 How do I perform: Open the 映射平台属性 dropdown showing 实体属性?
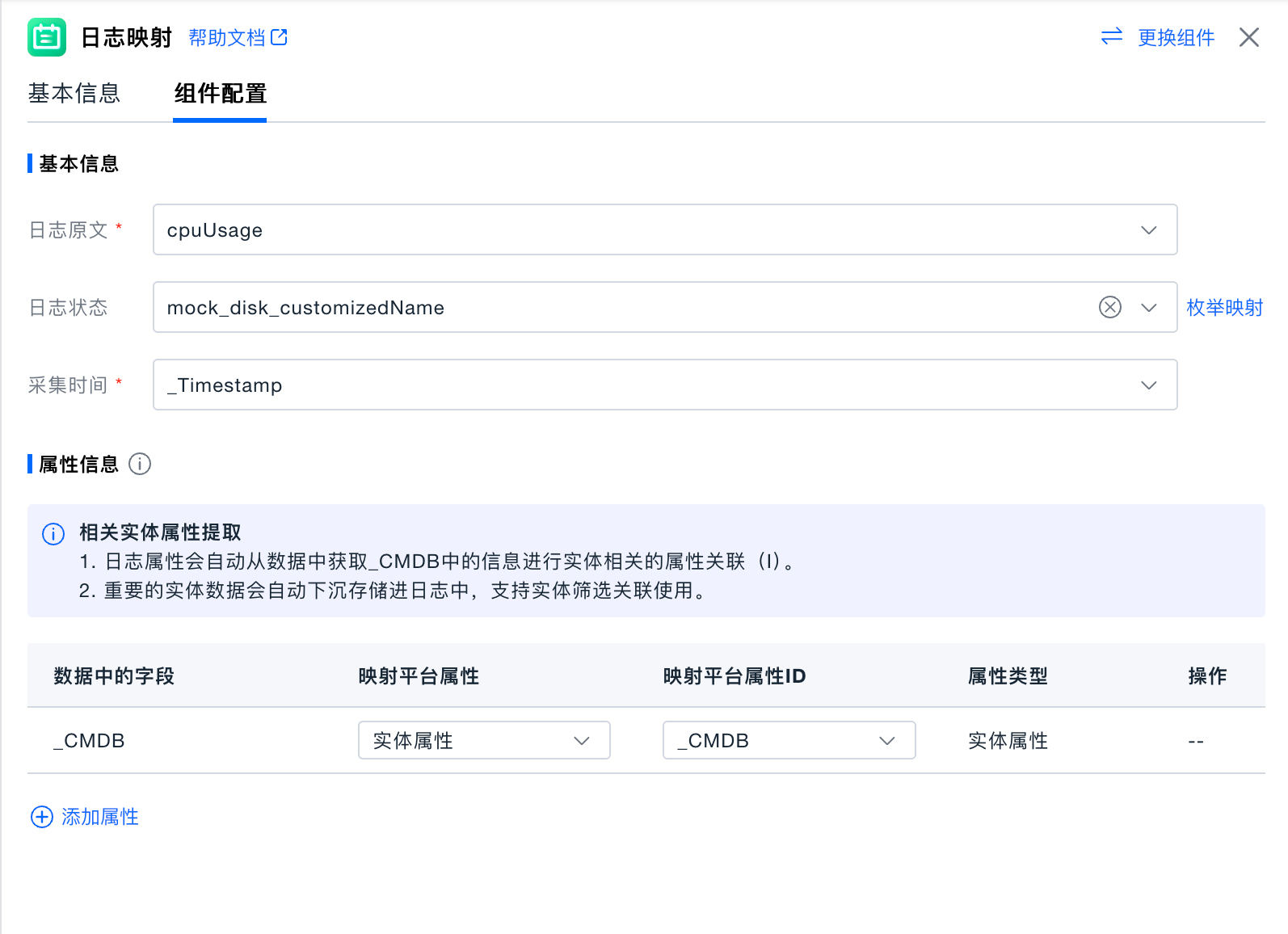[484, 740]
